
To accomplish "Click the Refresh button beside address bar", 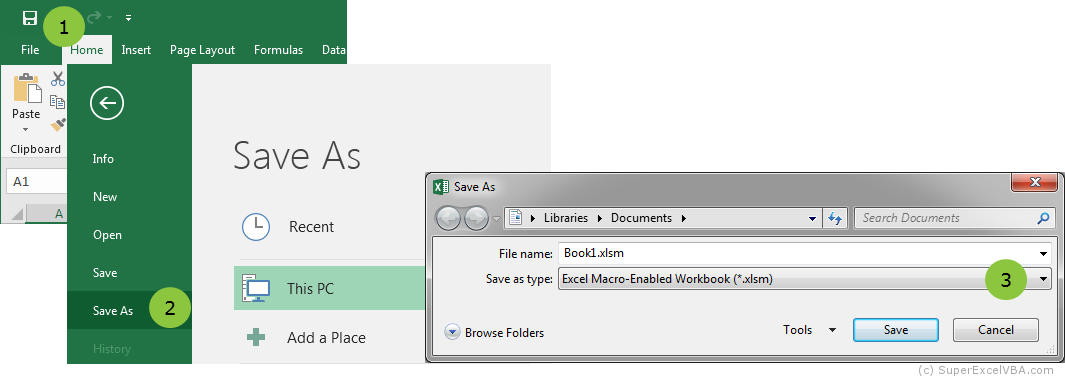I will pyautogui.click(x=834, y=218).
